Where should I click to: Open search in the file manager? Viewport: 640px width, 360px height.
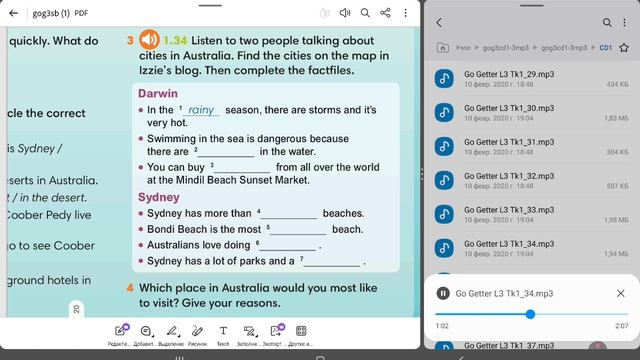click(x=607, y=23)
